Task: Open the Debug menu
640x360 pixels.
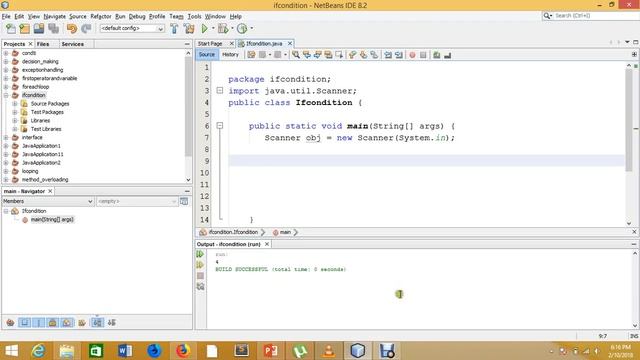Action: 137,16
